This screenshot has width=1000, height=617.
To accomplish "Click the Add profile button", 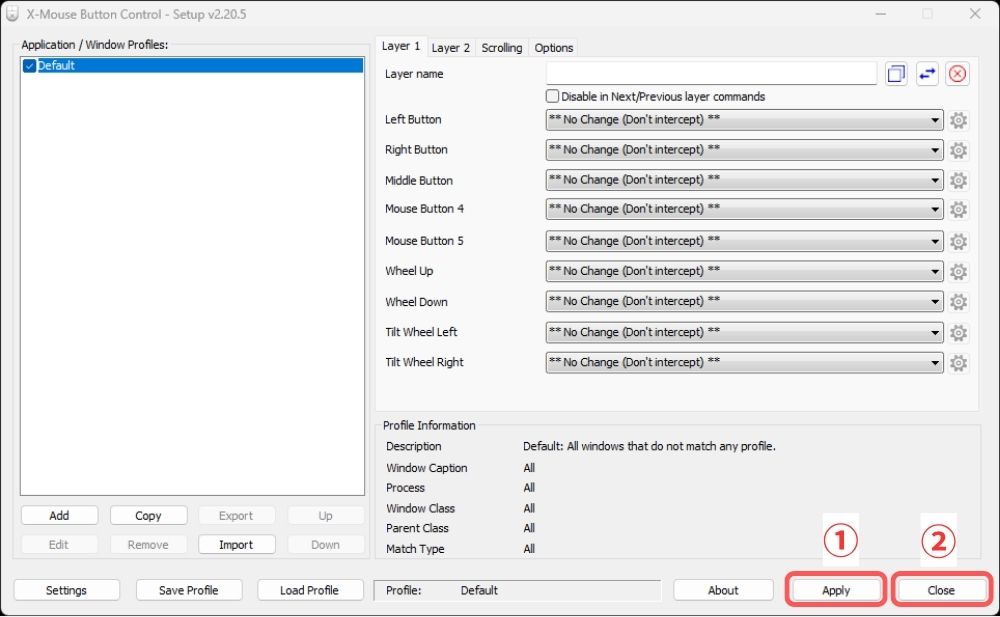I will click(59, 516).
